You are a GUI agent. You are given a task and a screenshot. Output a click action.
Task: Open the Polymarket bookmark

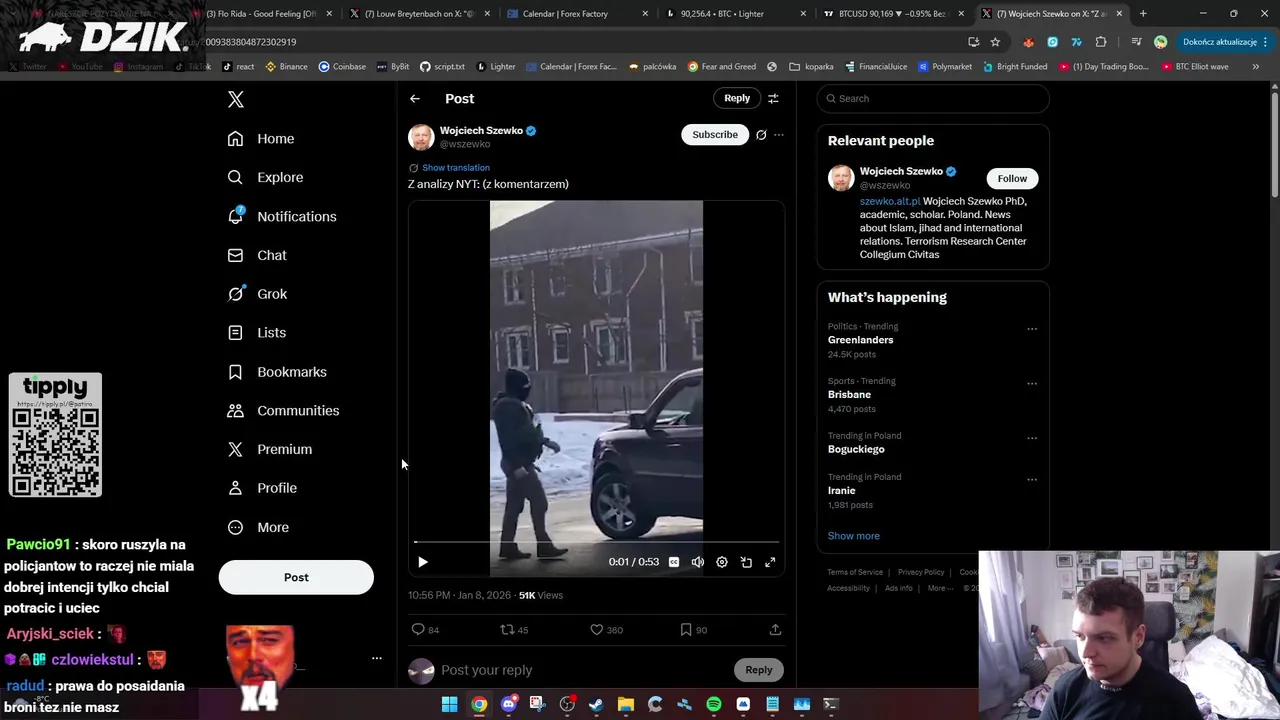944,66
